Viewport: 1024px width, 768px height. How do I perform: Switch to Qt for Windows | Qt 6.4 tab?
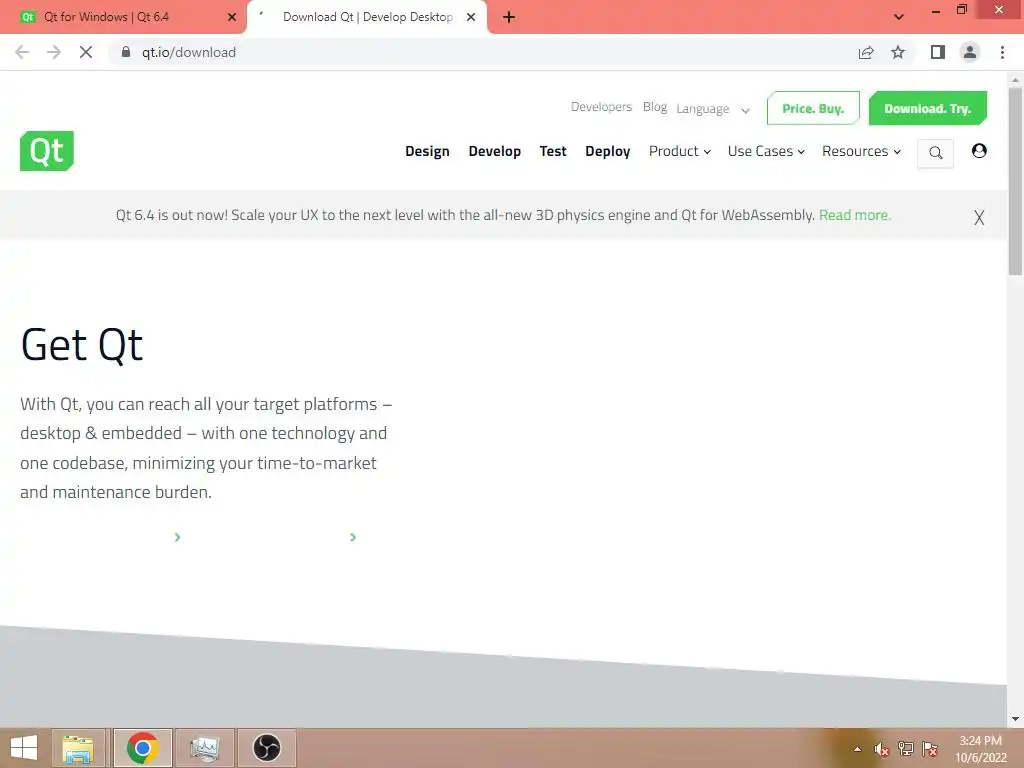click(x=121, y=17)
